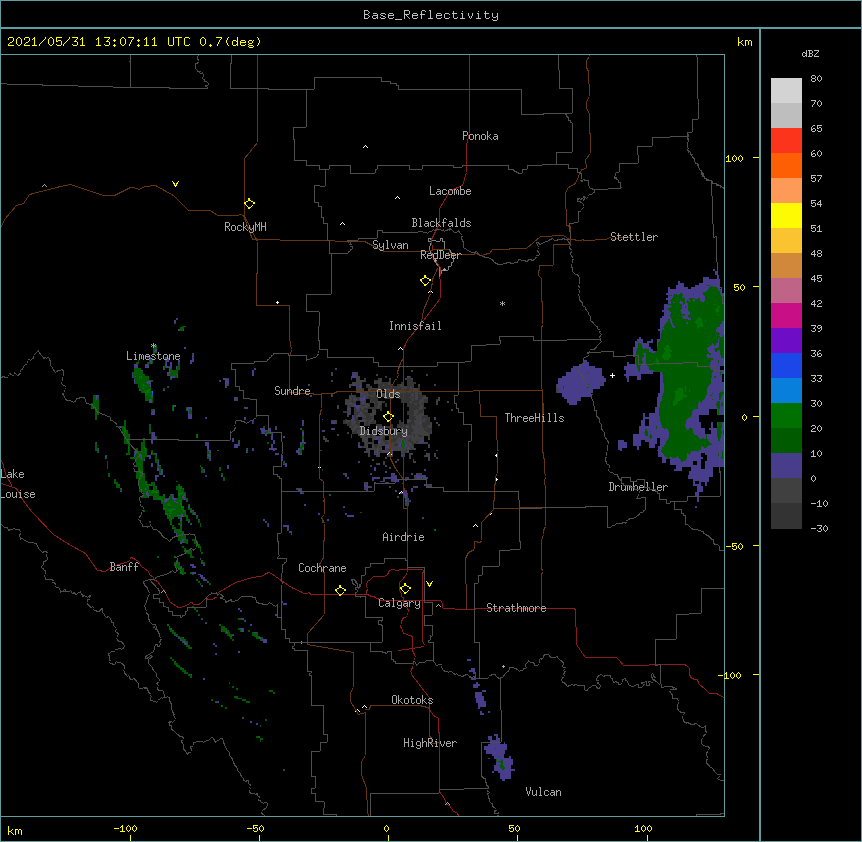Image resolution: width=862 pixels, height=842 pixels.
Task: Click the Drumheller city label
Action: 638,487
